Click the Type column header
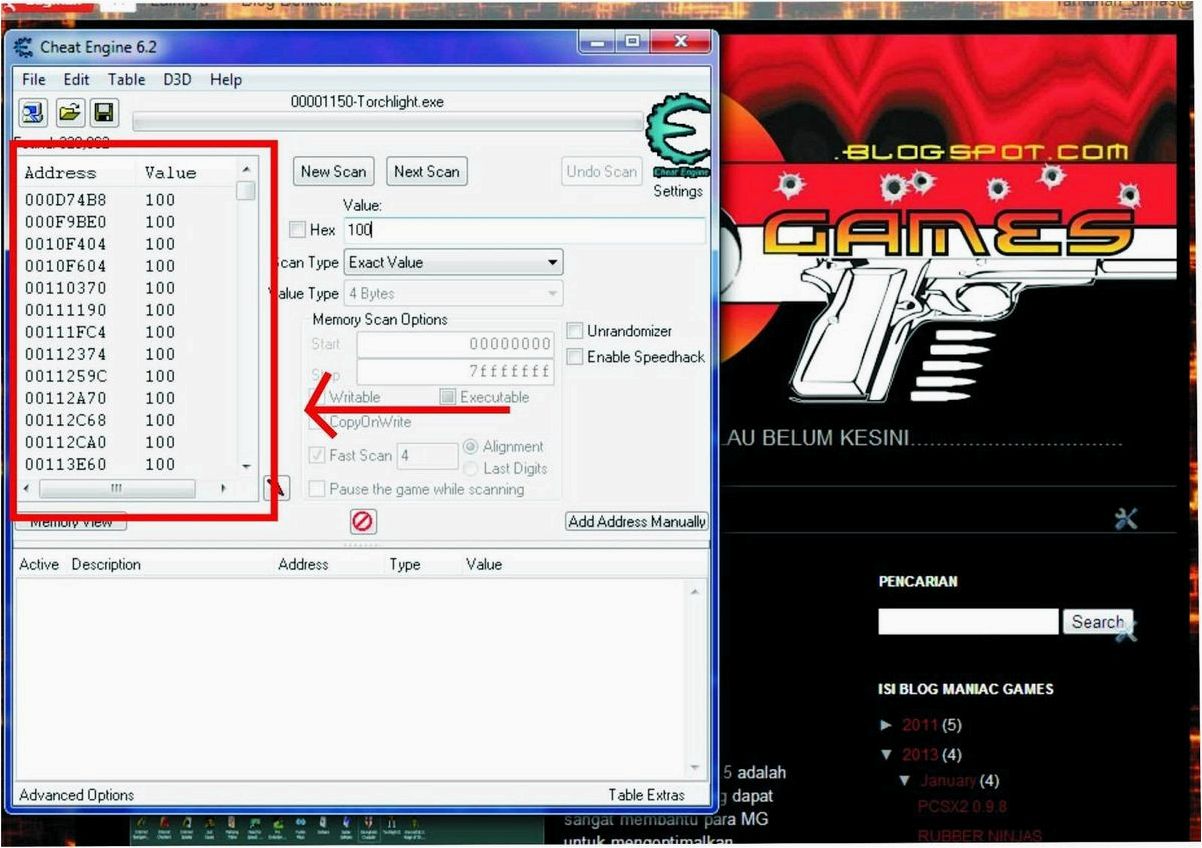 404,565
